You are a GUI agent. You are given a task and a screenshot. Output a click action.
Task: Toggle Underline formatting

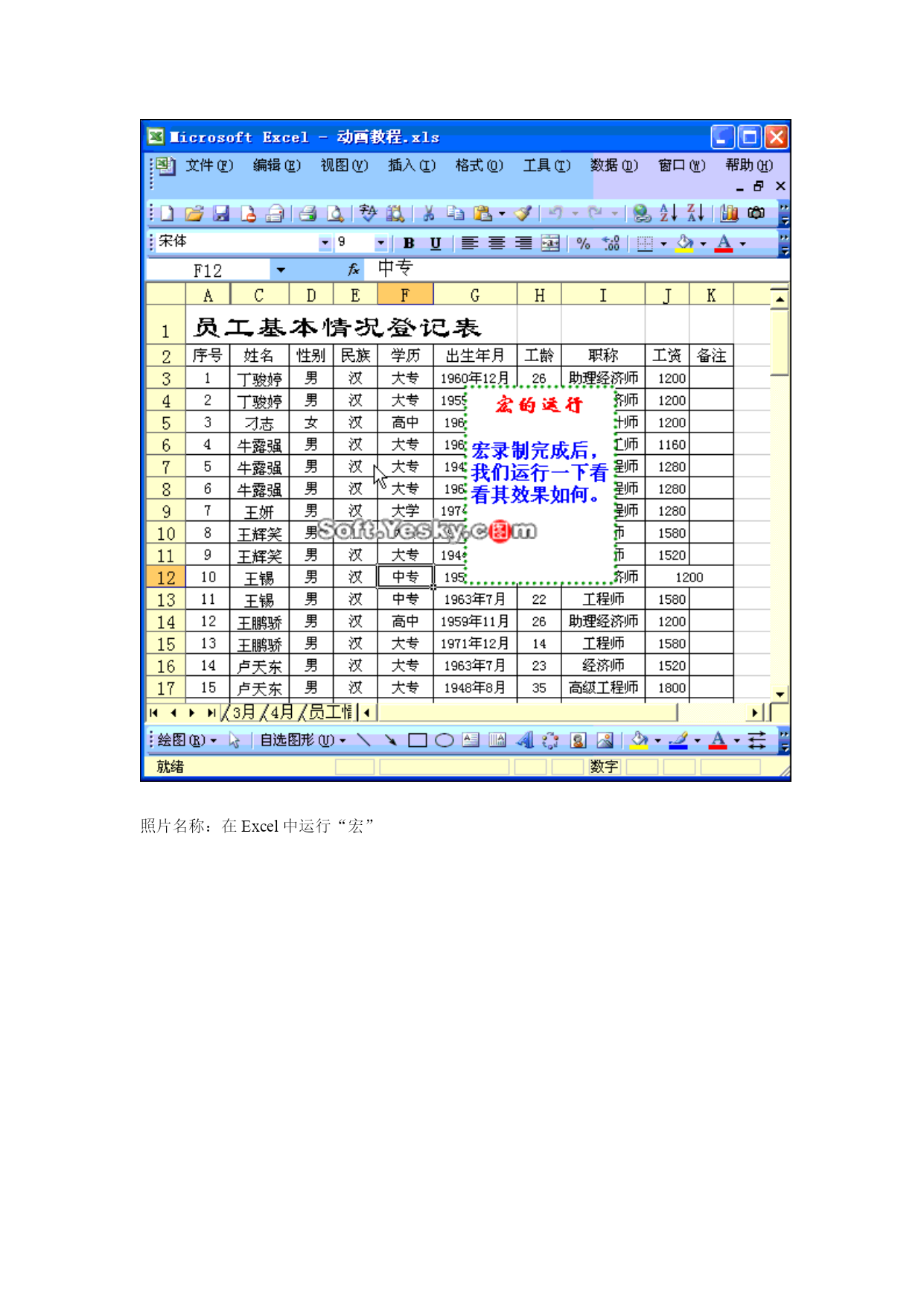coord(436,243)
